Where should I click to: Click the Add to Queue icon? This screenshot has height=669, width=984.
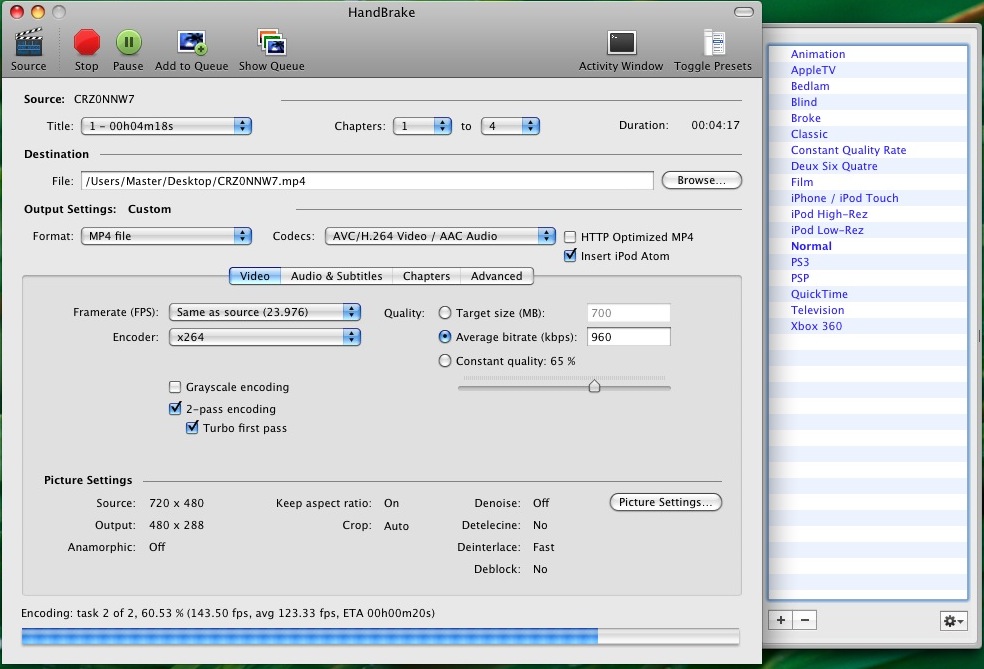191,43
